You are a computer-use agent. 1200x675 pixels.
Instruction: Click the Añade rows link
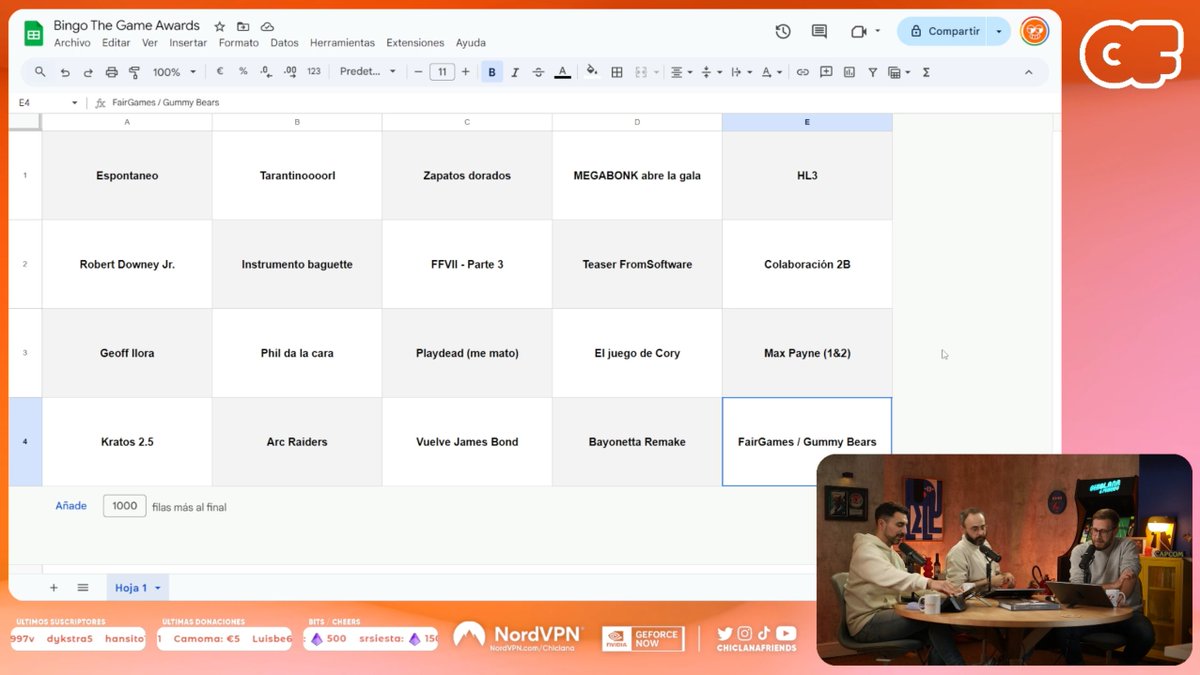[x=71, y=506]
